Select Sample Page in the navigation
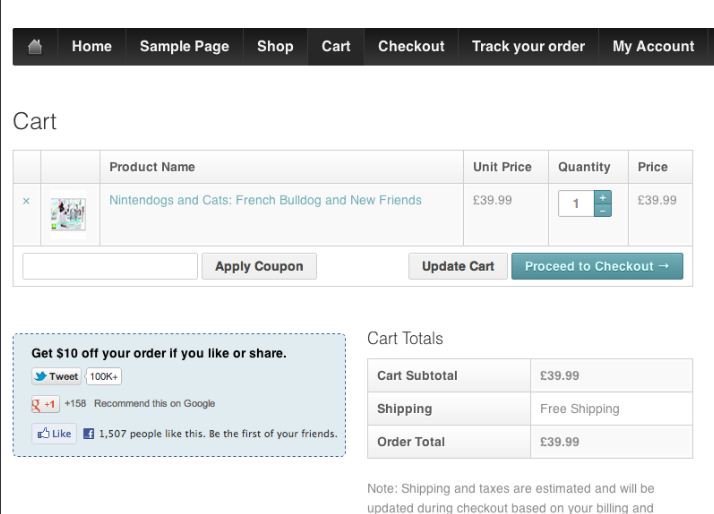The image size is (714, 514). point(184,46)
